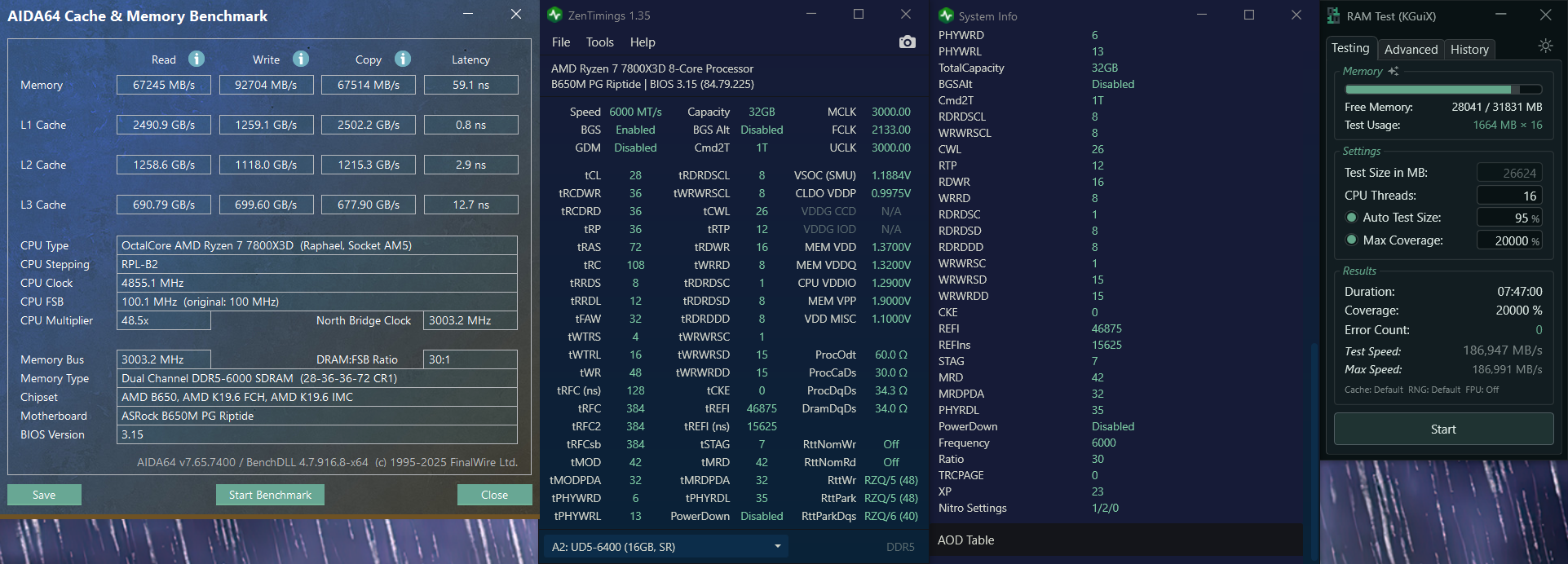Click the Memory Type DDR5-6000 field
Screen dimensions: 1568x564
(317, 378)
